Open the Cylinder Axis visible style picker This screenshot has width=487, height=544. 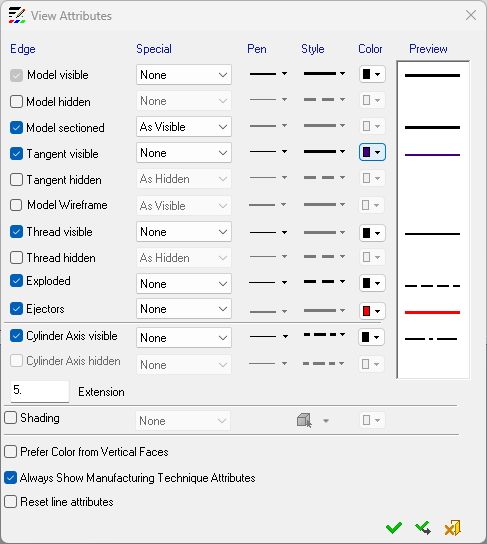[x=324, y=335]
